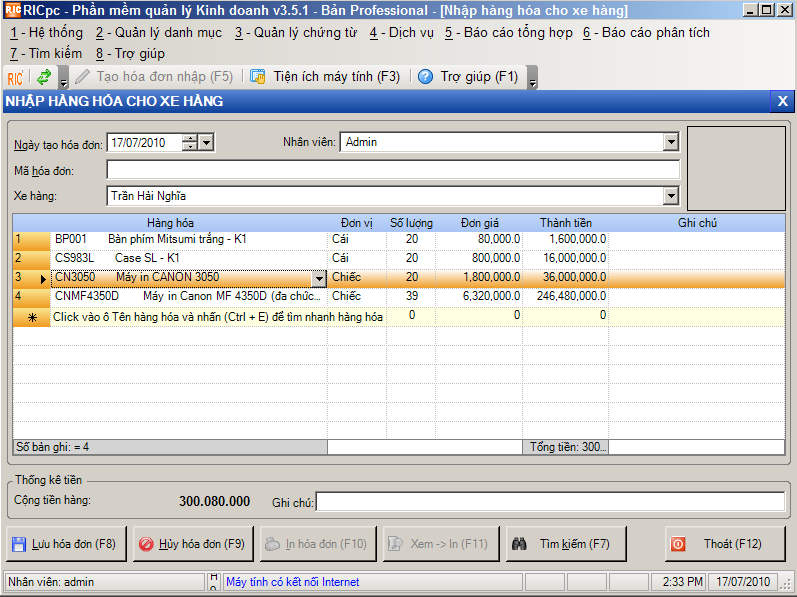Click the red power icon on Thoát

(678, 544)
